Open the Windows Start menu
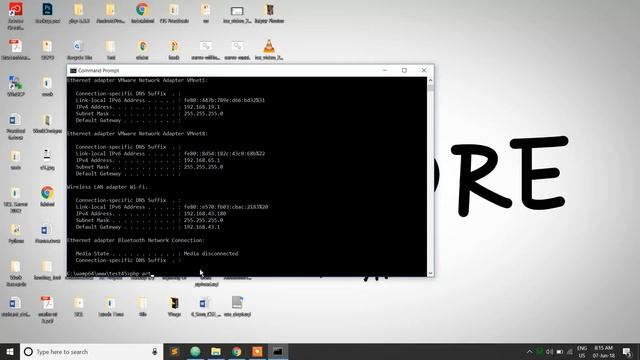640x360 pixels. (x=10, y=351)
